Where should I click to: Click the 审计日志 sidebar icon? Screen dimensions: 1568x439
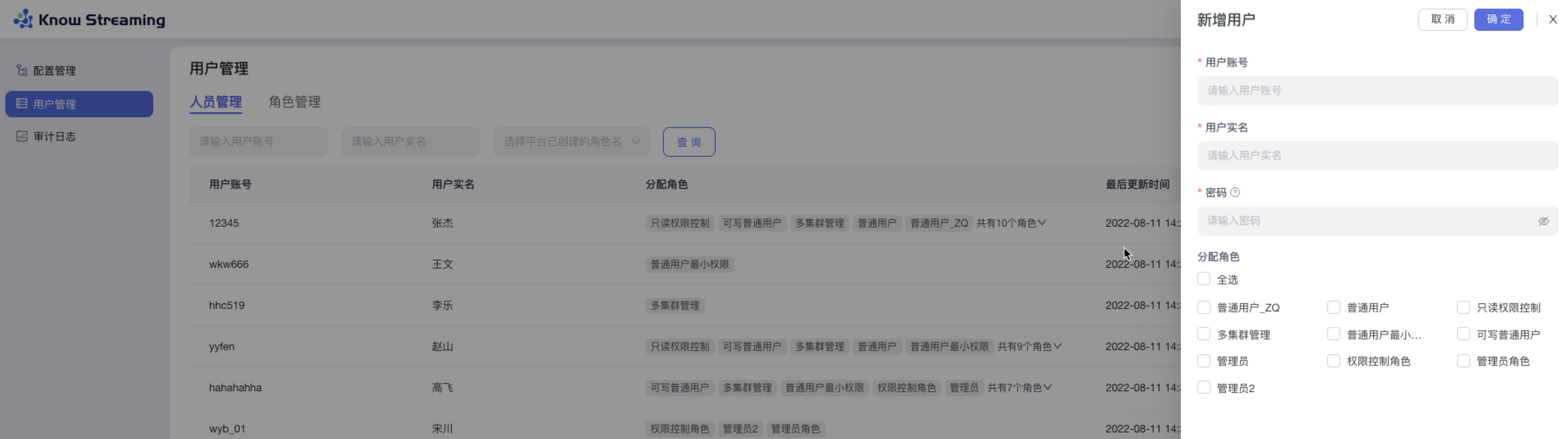point(22,137)
